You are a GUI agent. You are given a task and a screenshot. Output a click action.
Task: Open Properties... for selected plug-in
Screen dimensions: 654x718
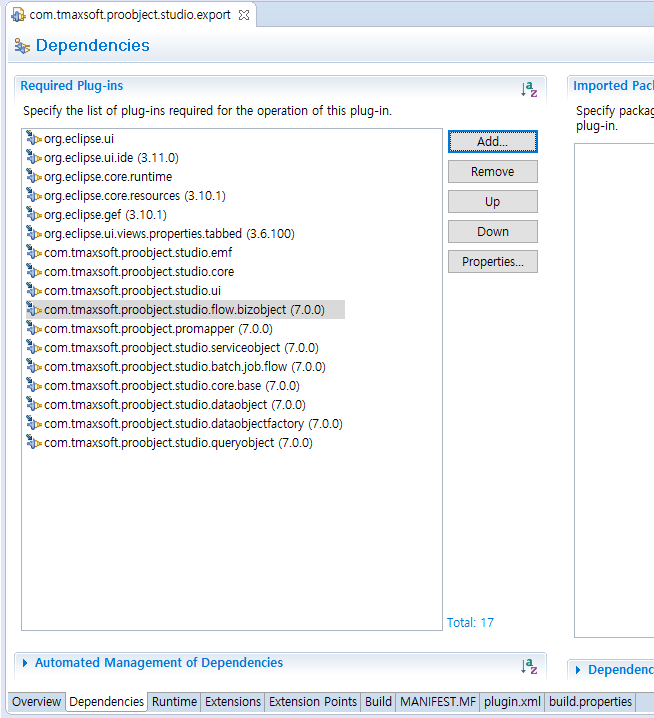[x=492, y=262]
